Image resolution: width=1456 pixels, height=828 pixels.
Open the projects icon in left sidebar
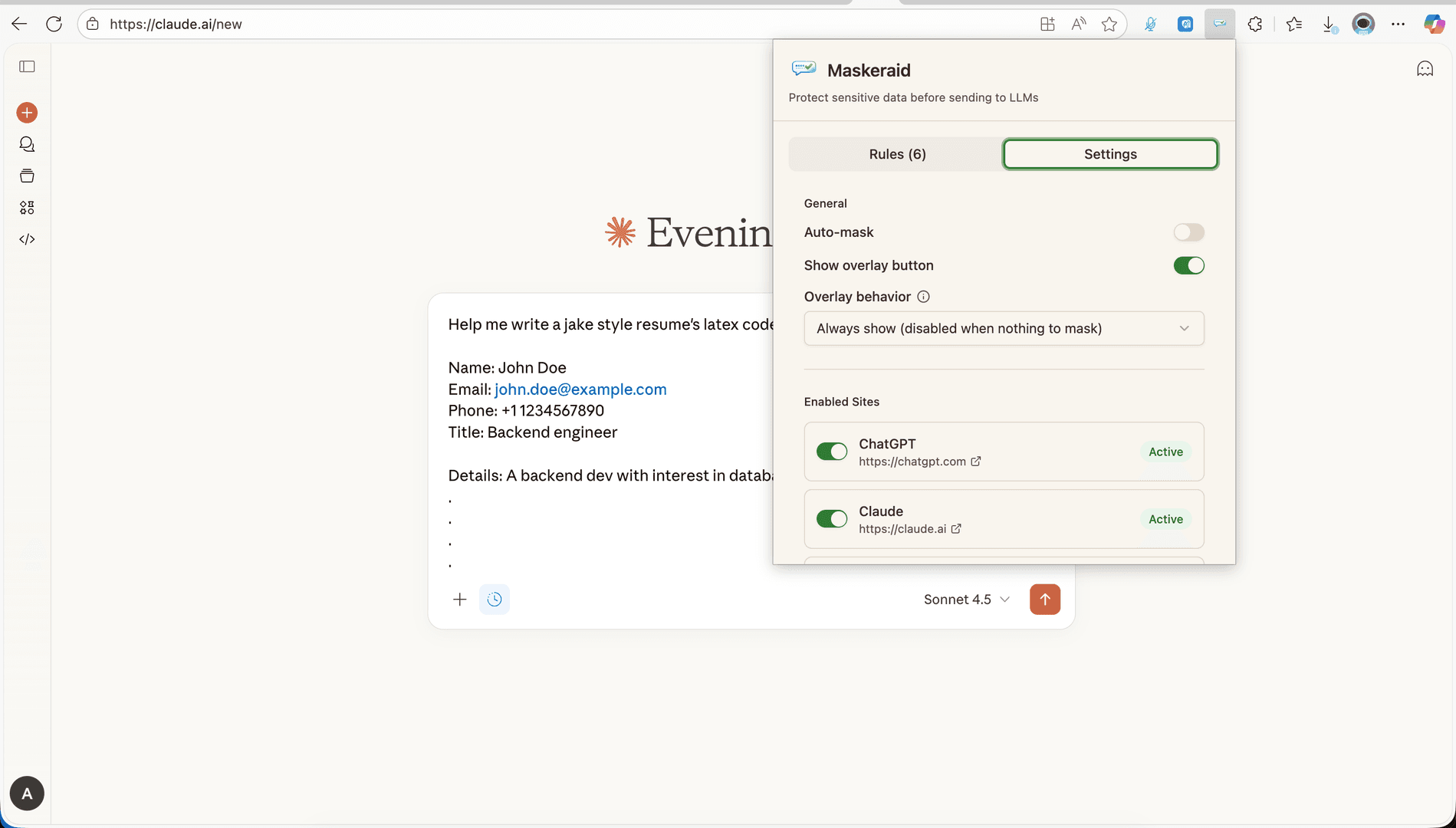(x=27, y=176)
